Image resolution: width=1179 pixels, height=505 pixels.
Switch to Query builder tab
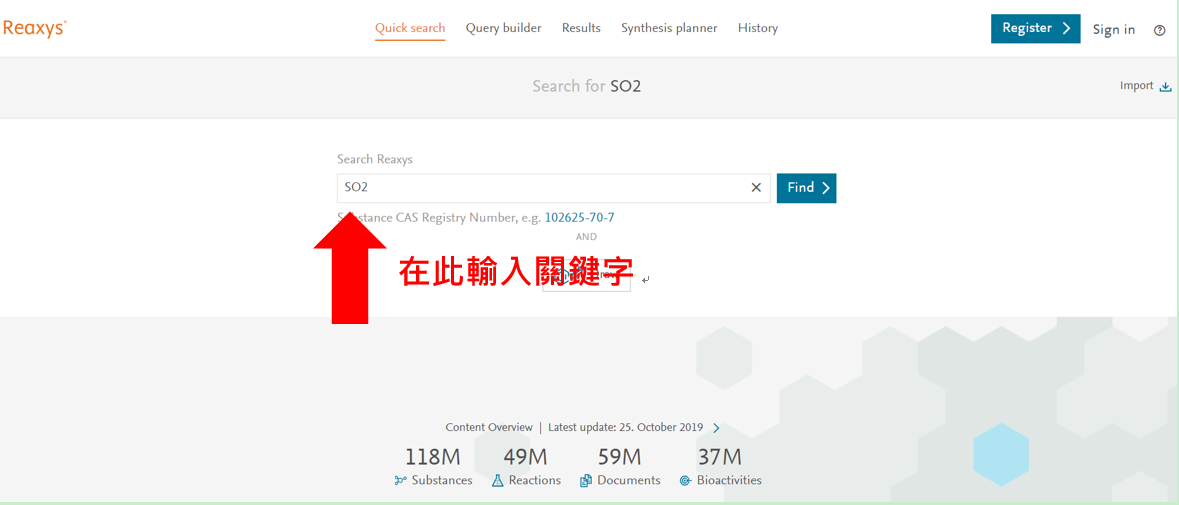[x=503, y=29]
